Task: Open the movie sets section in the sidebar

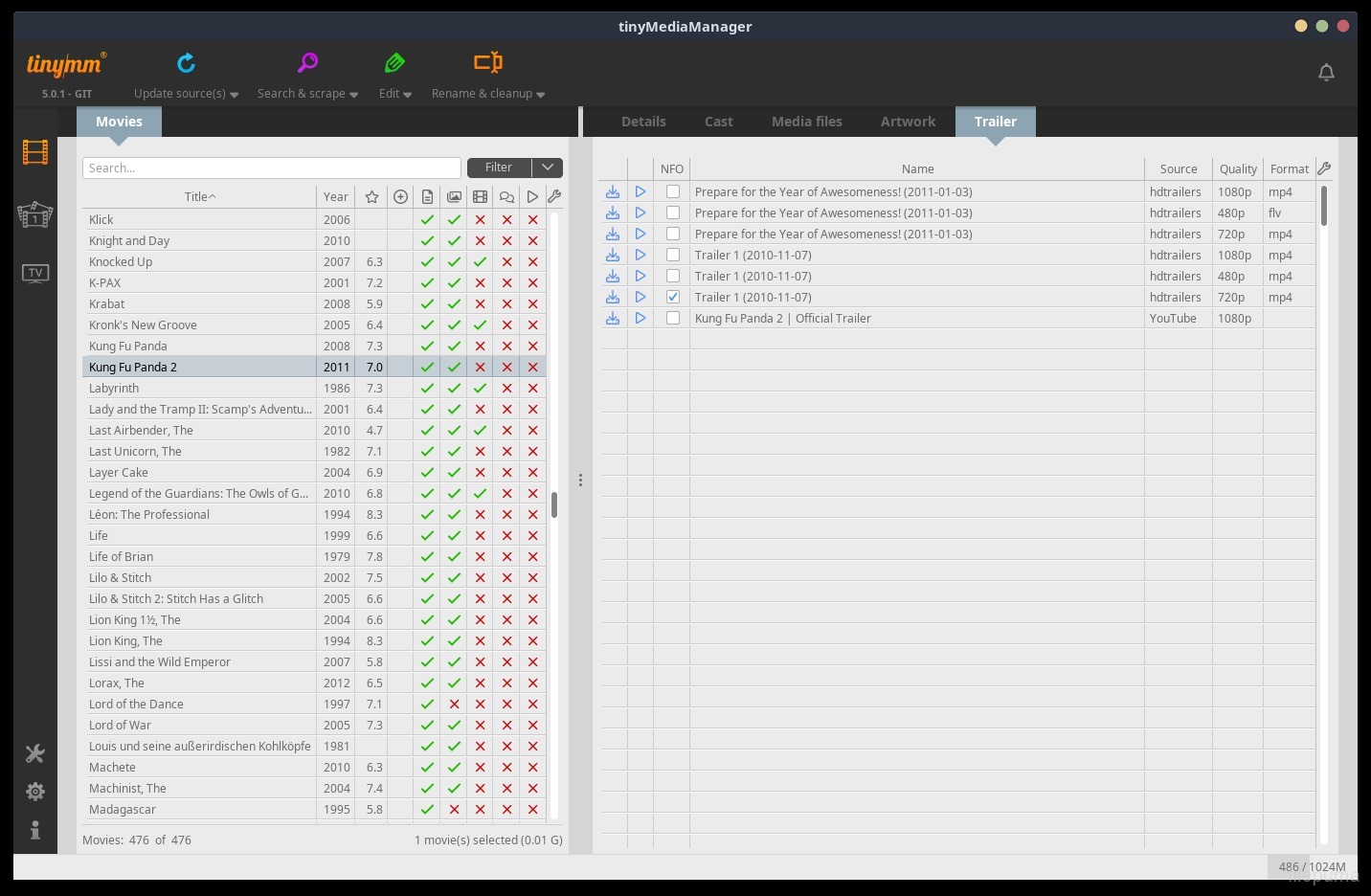Action: pos(34,215)
